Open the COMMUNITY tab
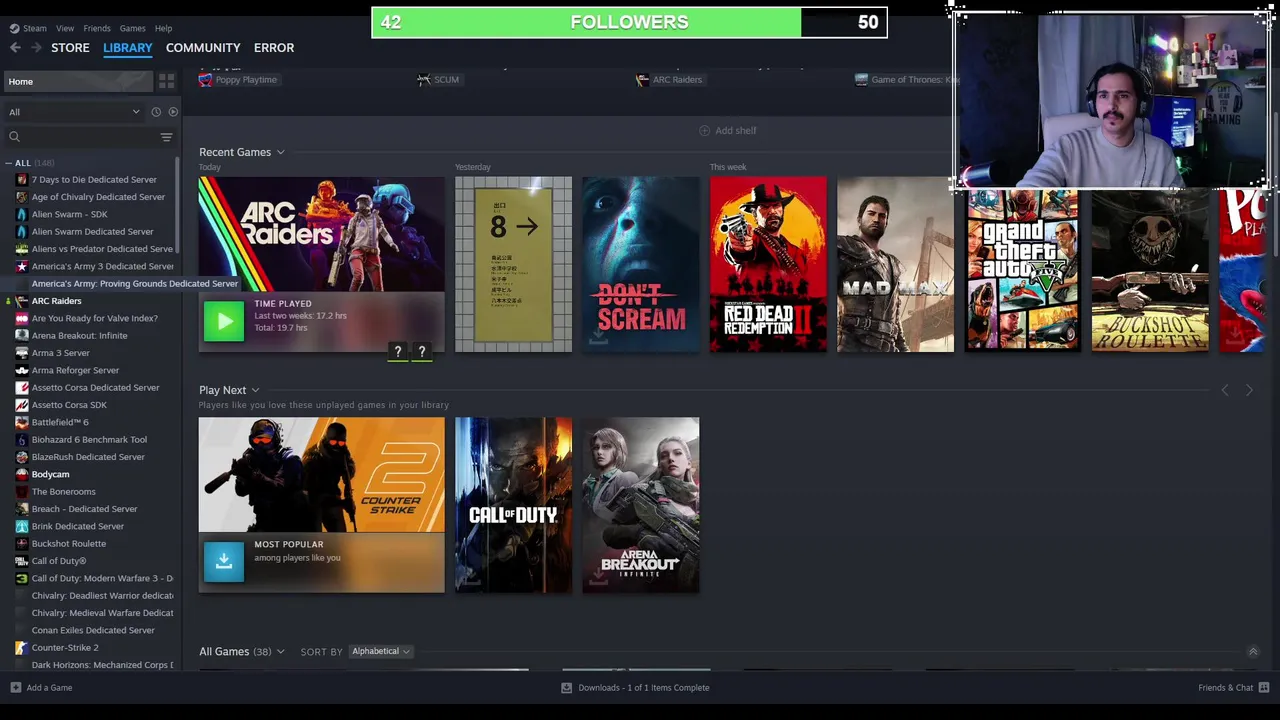This screenshot has height=720, width=1280. pyautogui.click(x=203, y=47)
